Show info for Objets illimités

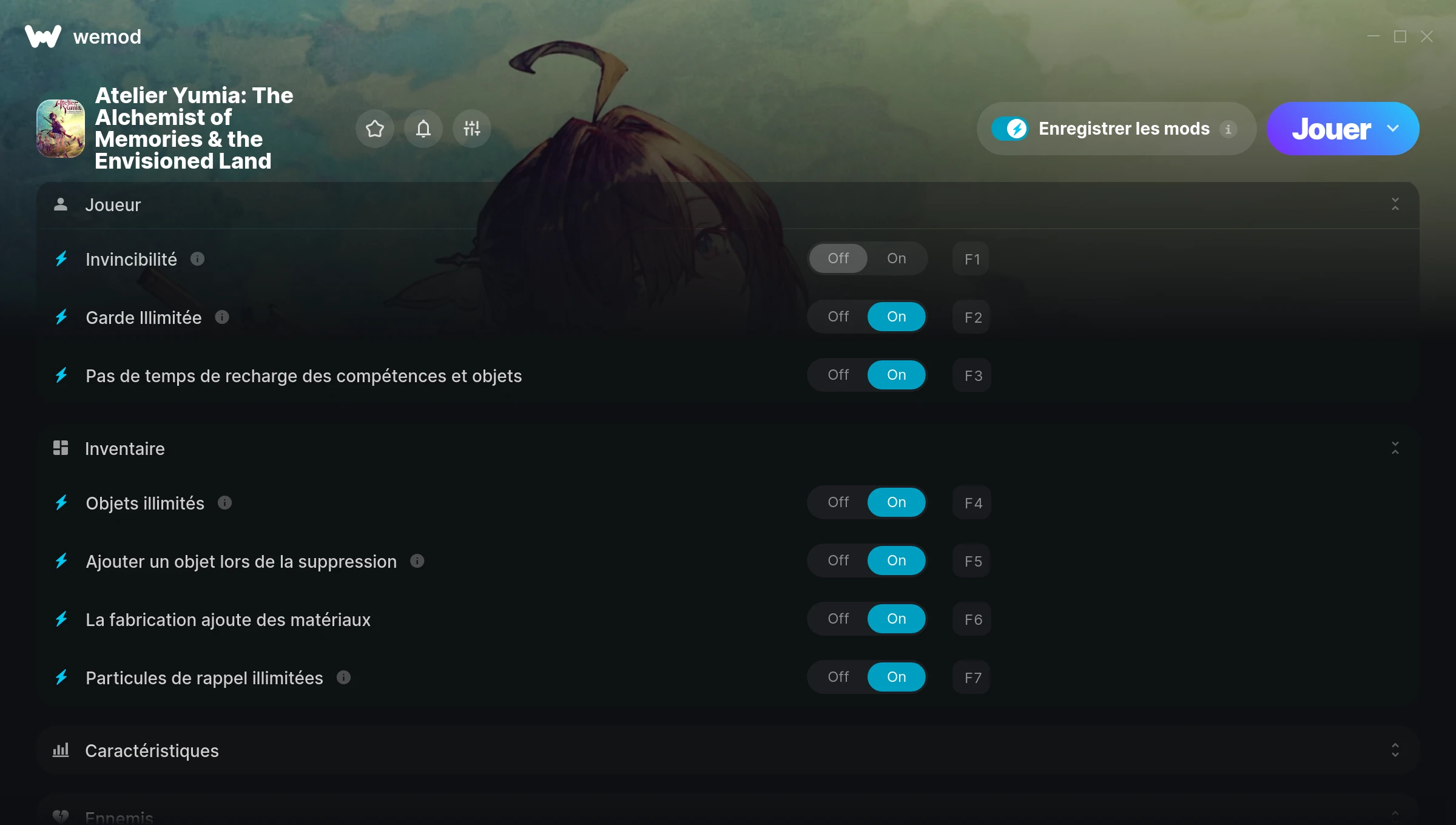pos(224,503)
